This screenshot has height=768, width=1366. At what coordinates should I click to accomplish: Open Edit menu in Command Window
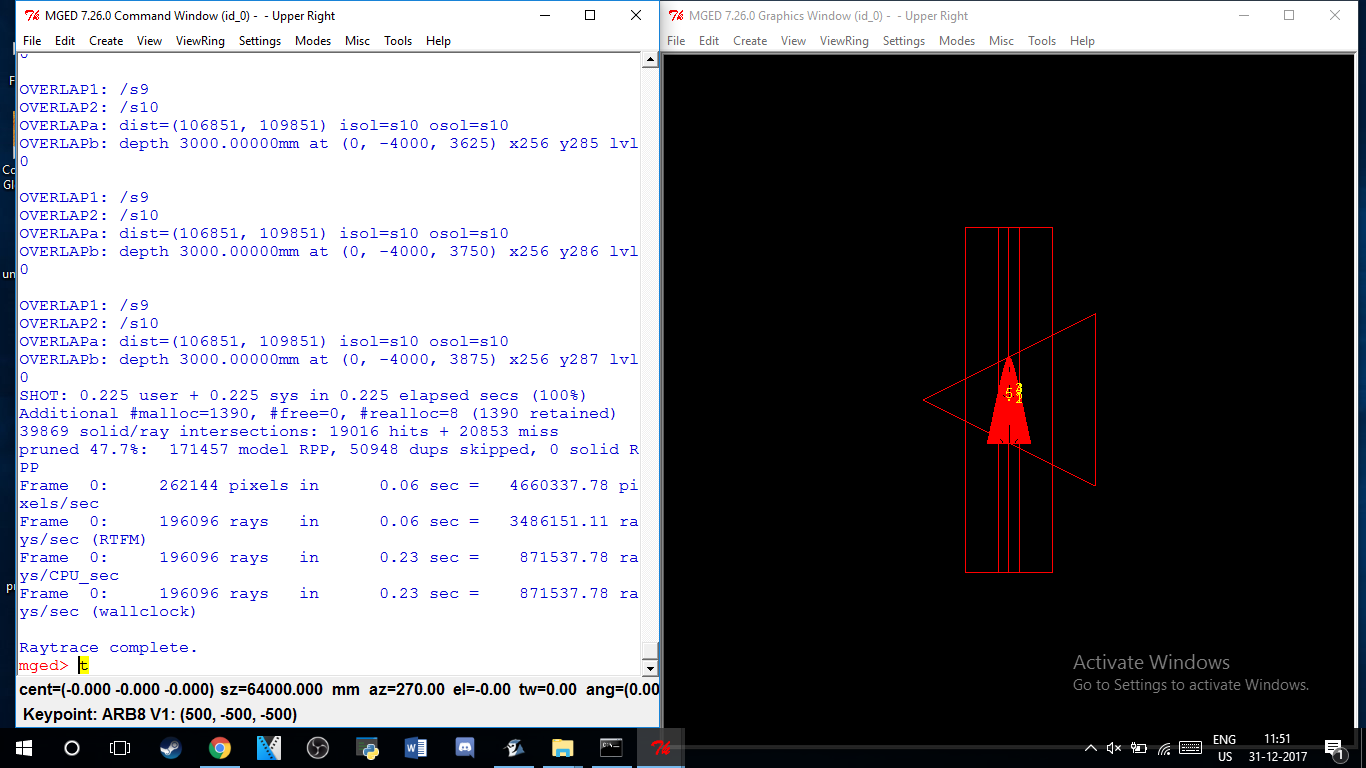(x=65, y=41)
